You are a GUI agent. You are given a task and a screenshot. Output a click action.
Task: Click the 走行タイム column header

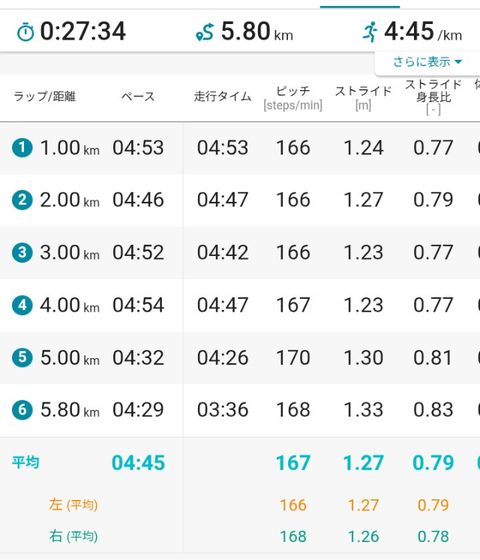[222, 96]
